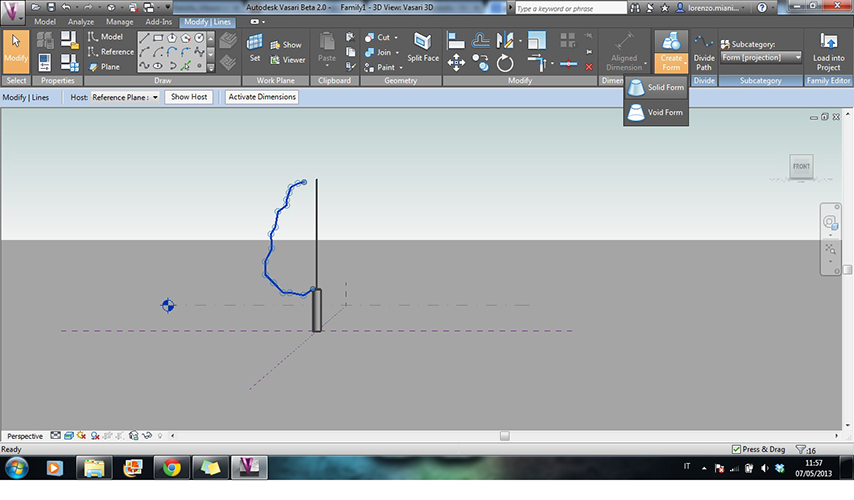Image resolution: width=854 pixels, height=500 pixels.
Task: Select the Modify arrow tool
Action: [16, 52]
